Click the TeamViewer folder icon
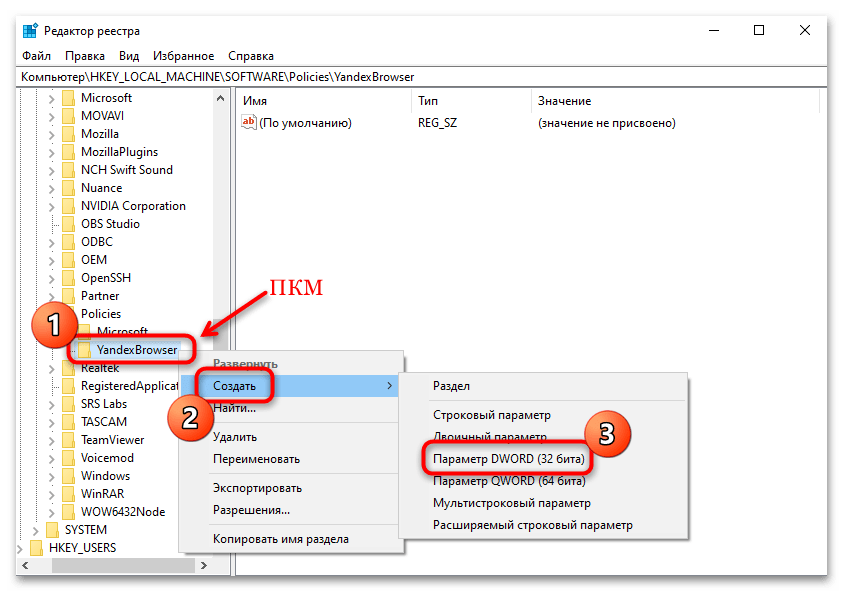This screenshot has width=843, height=592. point(68,440)
